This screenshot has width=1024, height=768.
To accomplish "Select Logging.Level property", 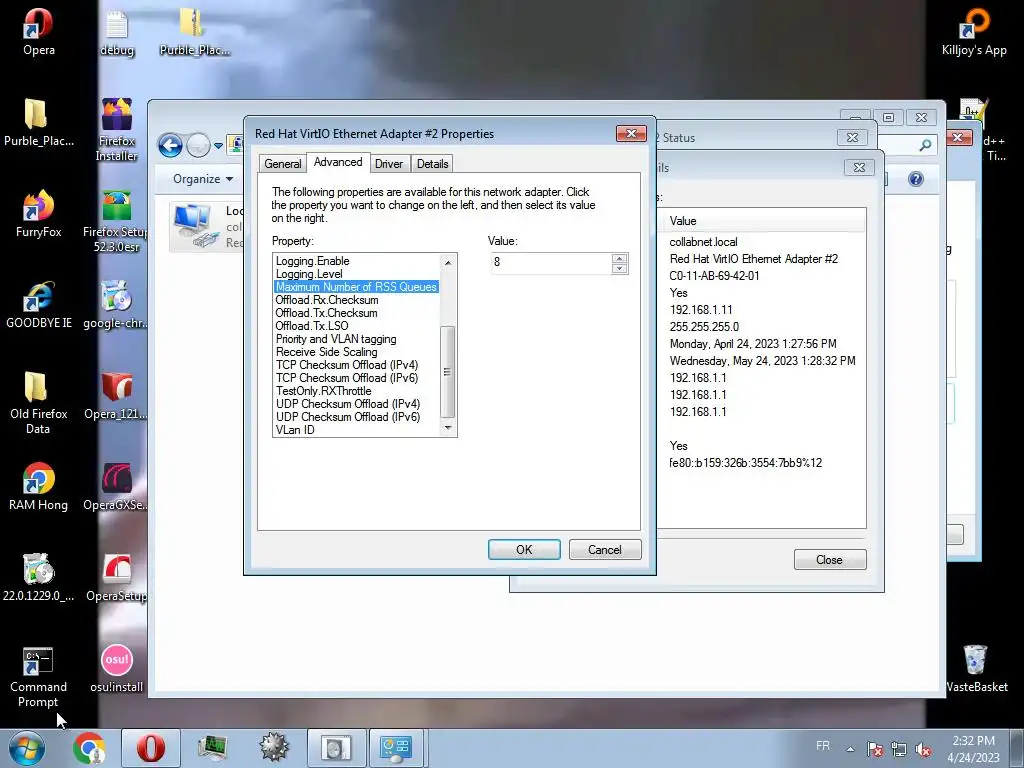I will point(357,274).
